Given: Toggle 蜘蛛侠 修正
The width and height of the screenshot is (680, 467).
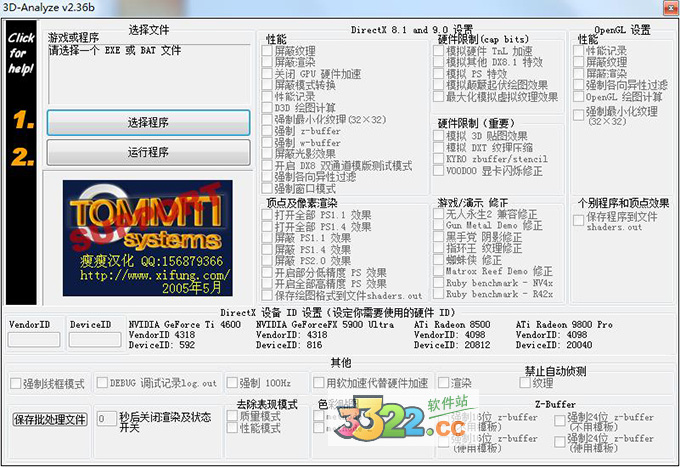Looking at the screenshot, I should coord(438,260).
